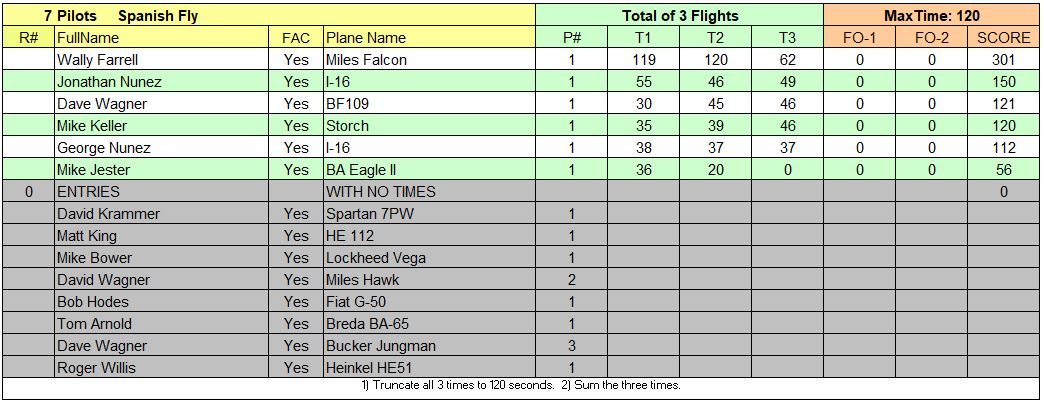Select Wally Farrell's score of 301

pos(1003,59)
